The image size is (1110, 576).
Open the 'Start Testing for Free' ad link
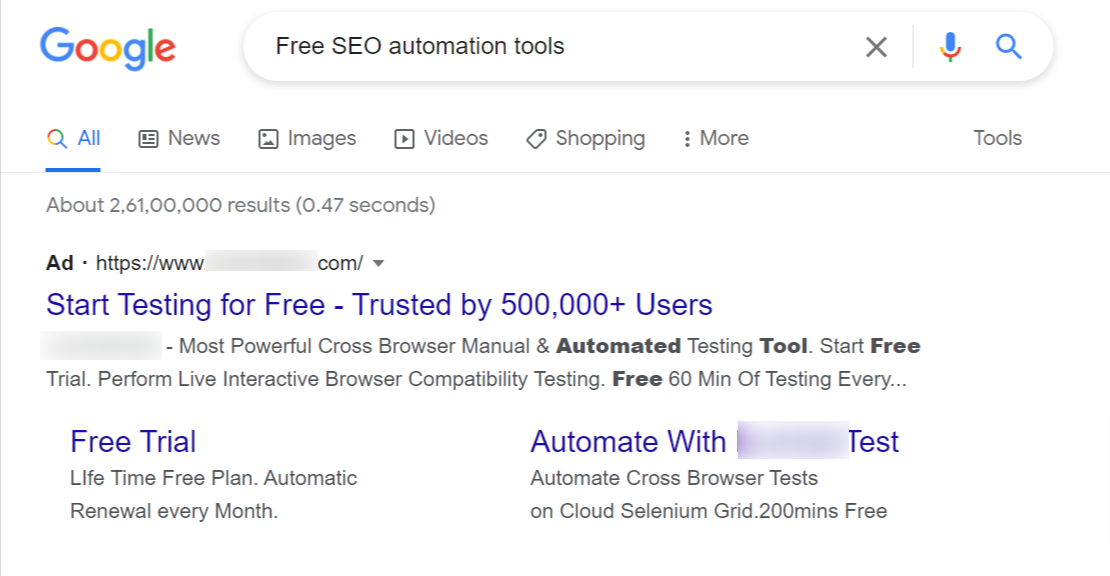[380, 304]
